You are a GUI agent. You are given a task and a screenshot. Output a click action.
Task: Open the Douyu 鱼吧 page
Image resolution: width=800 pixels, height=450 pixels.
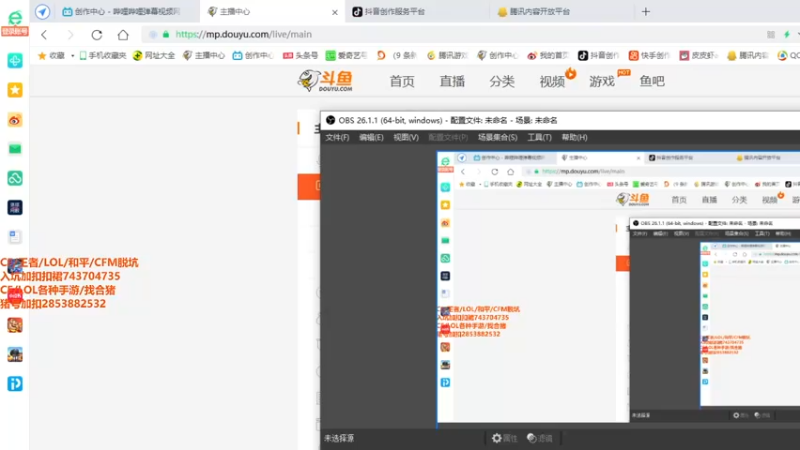pos(652,81)
